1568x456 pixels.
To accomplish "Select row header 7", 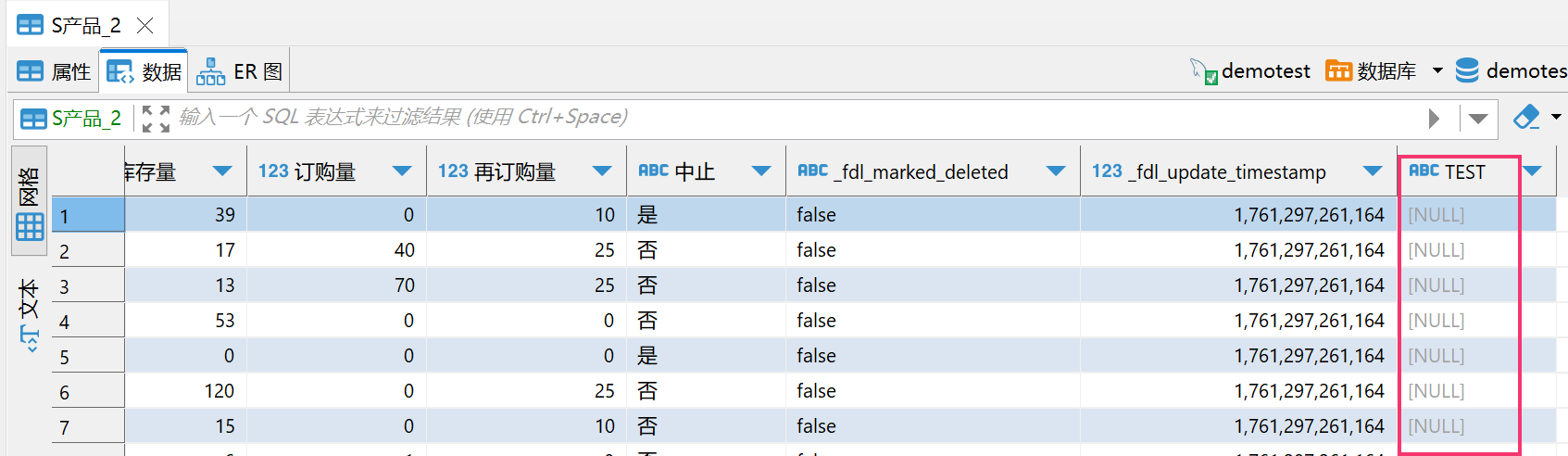I will [x=88, y=426].
